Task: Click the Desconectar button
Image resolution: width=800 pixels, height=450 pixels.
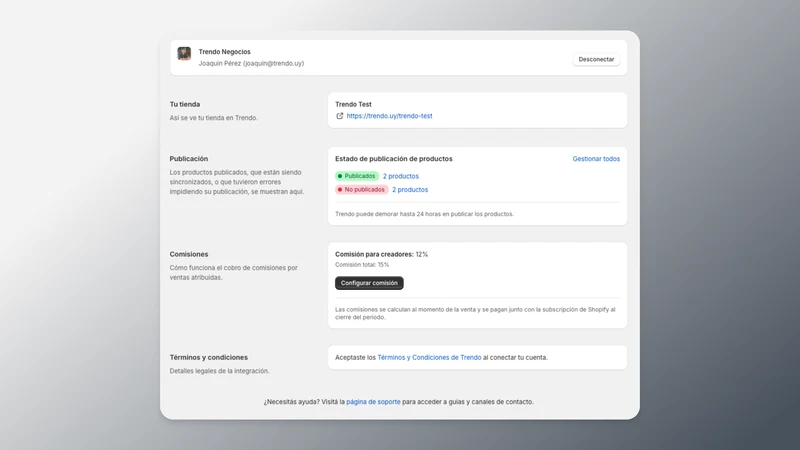Action: click(596, 59)
